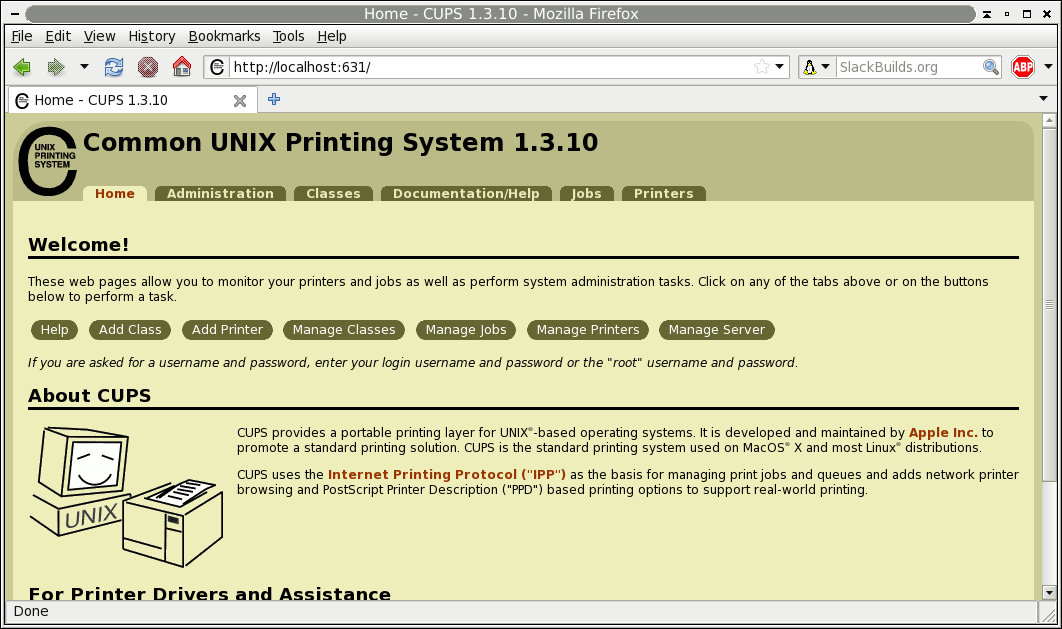Screen dimensions: 1062x629
Task: Click the UNIX computer and printer illustration
Action: pos(126,496)
